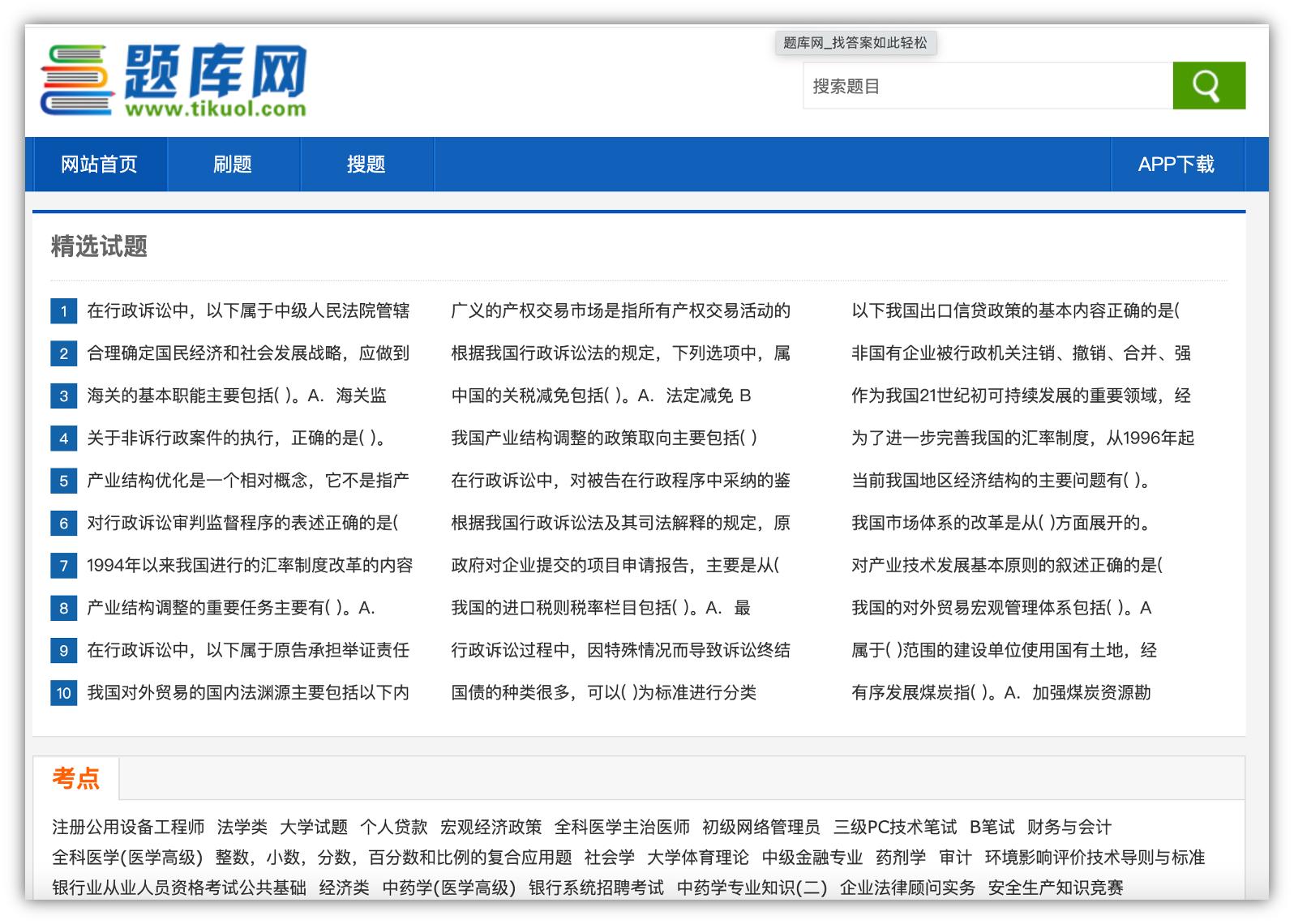This screenshot has width=1294, height=924.
Task: Open question 有序发展煤炭指
Action: pyautogui.click(x=1001, y=692)
